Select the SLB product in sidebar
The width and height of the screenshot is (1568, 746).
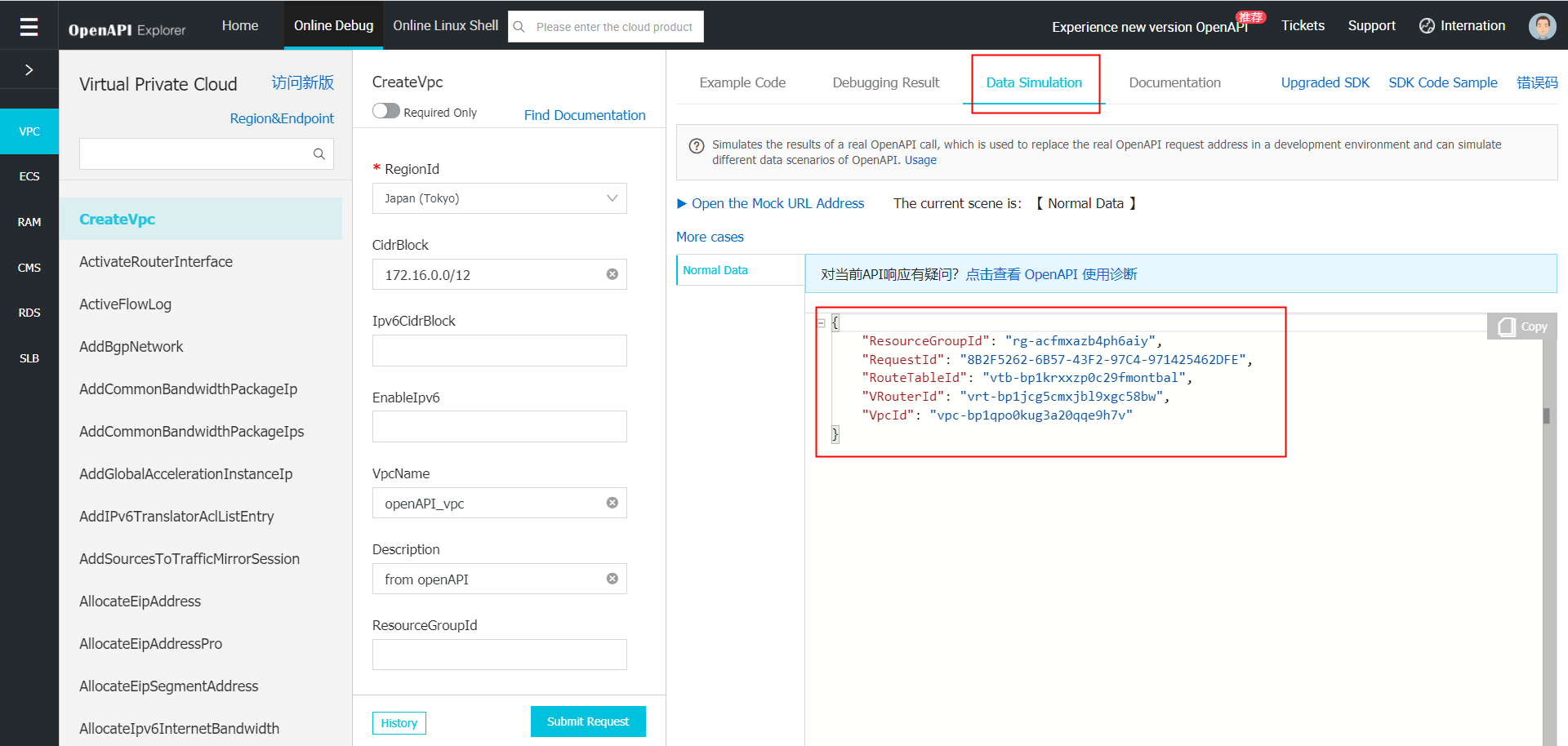[x=29, y=358]
